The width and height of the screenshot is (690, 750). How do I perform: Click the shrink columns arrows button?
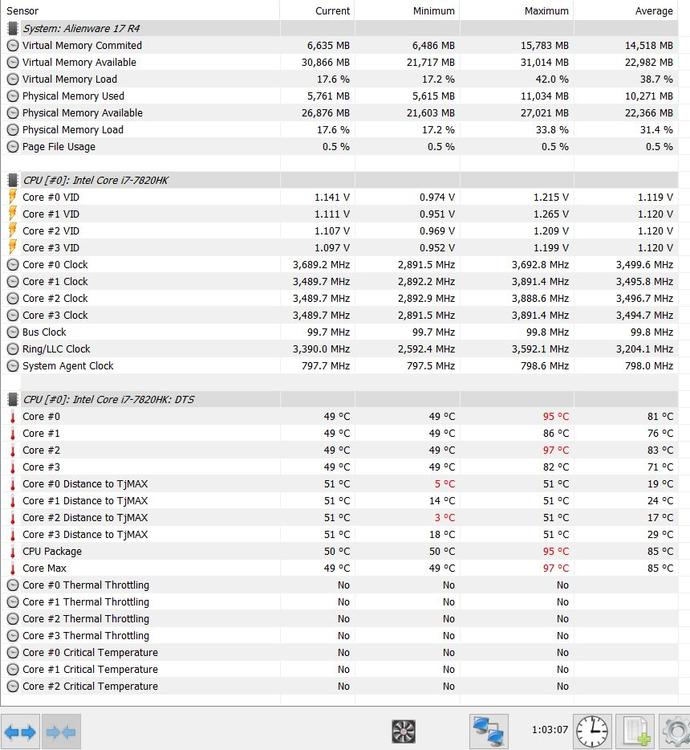pyautogui.click(x=61, y=732)
